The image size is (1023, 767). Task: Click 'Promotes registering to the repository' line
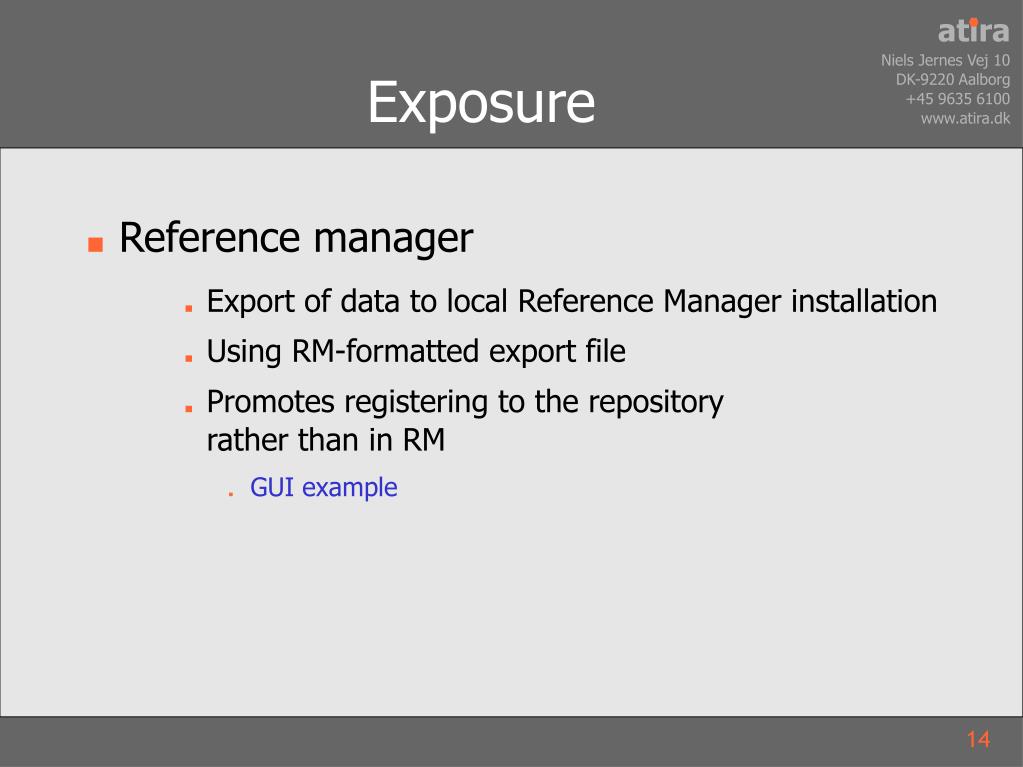[465, 402]
